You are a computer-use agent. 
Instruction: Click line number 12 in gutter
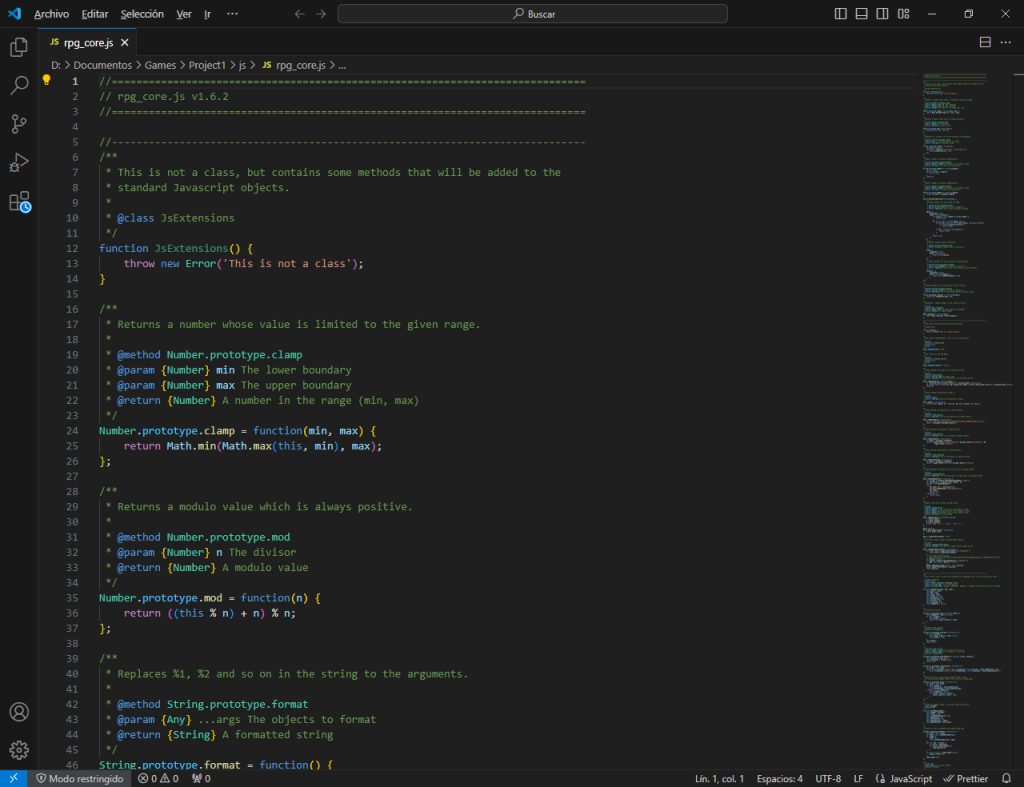tap(72, 248)
